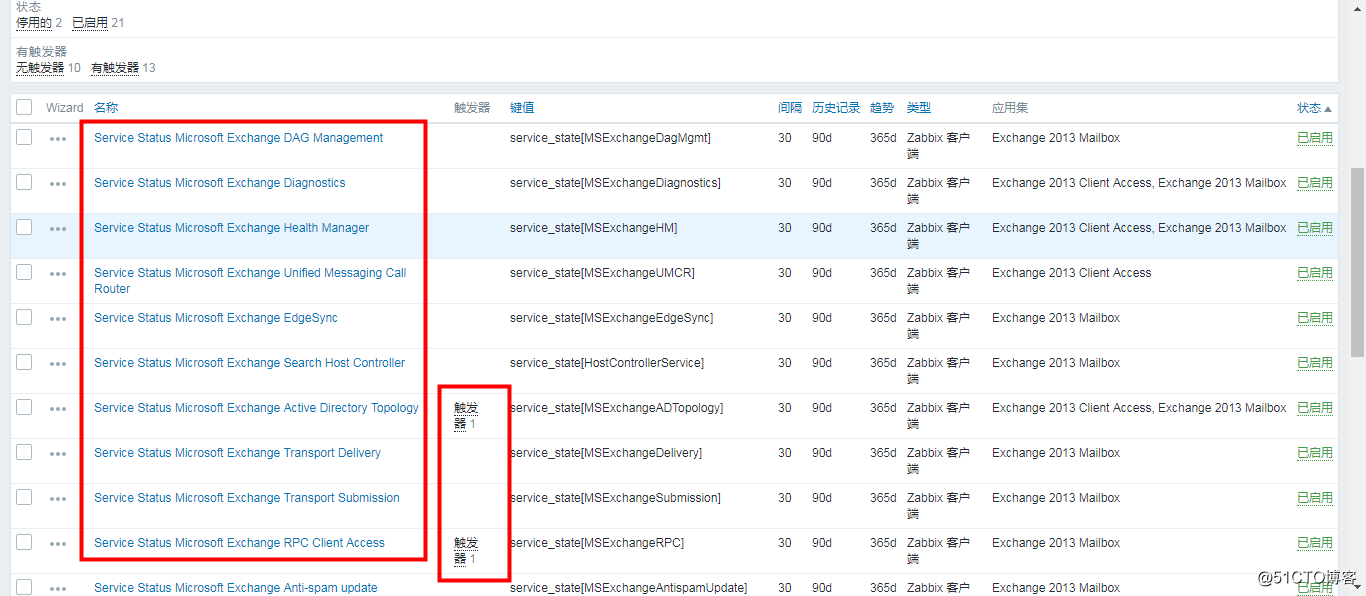Open Exchange Transport Delivery item
Viewport: 1366px width, 596px height.
(237, 453)
